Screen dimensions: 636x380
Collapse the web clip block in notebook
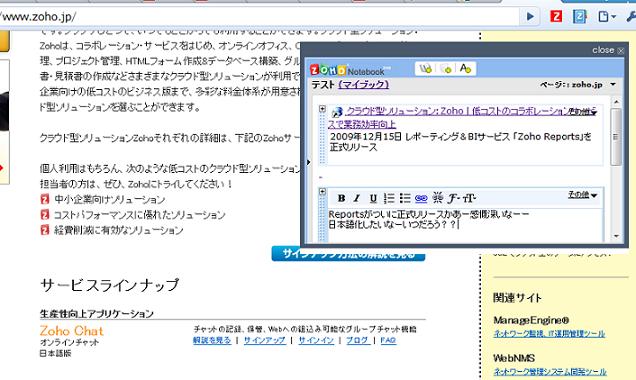point(322,109)
